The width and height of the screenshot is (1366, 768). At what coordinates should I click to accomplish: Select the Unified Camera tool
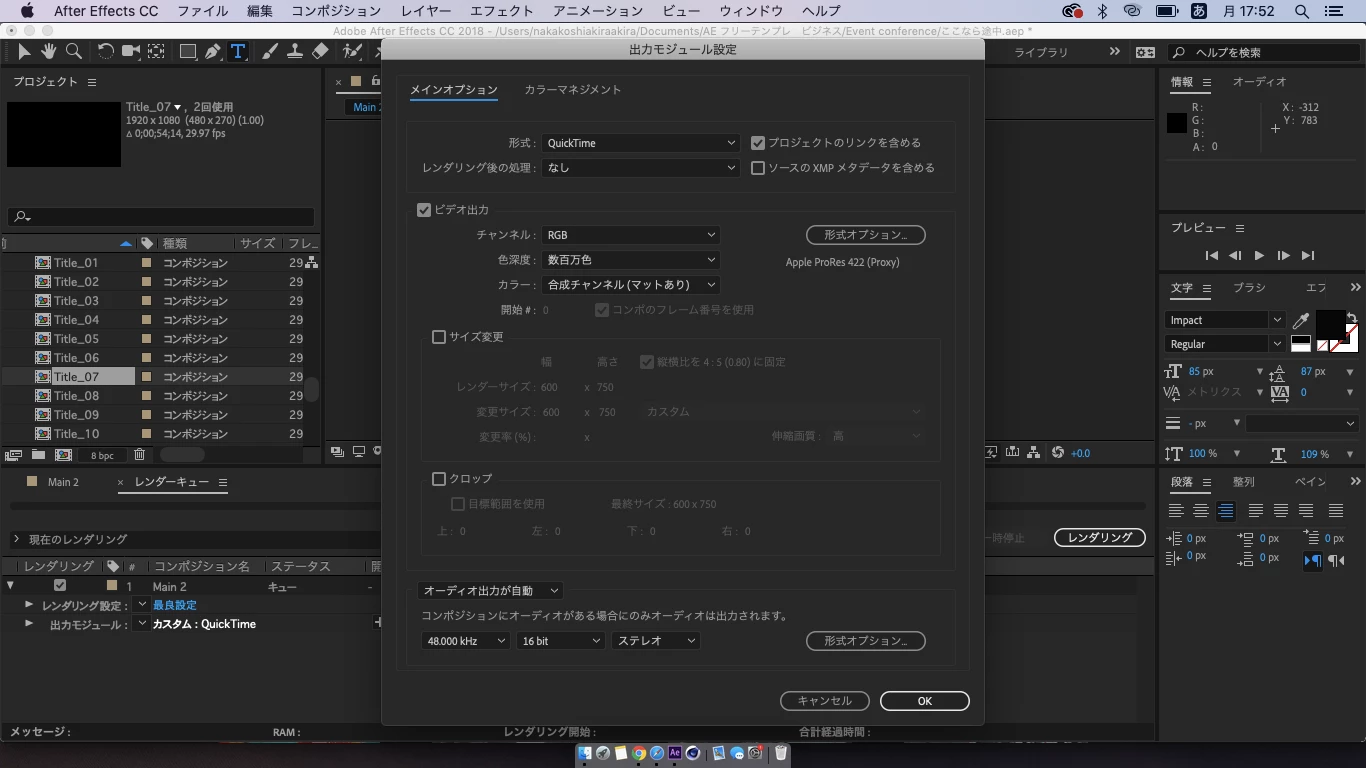130,52
